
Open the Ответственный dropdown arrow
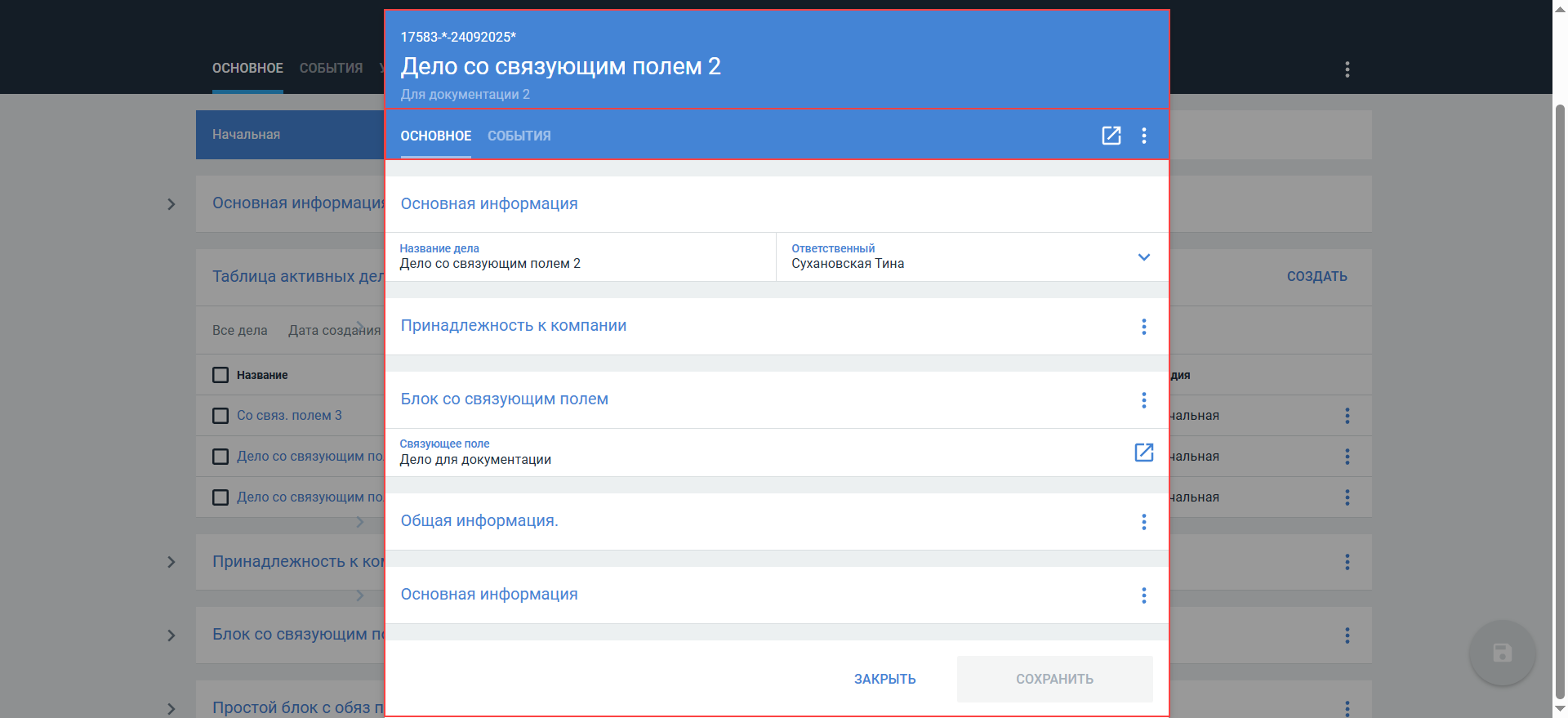point(1143,257)
